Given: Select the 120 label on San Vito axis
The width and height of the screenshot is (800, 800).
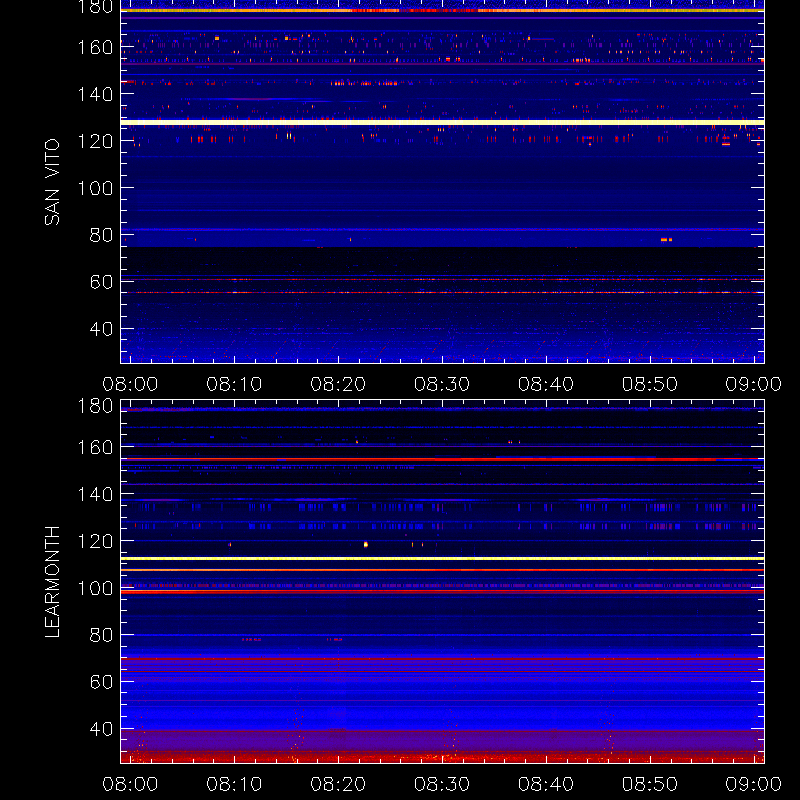Looking at the screenshot, I should click(95, 141).
